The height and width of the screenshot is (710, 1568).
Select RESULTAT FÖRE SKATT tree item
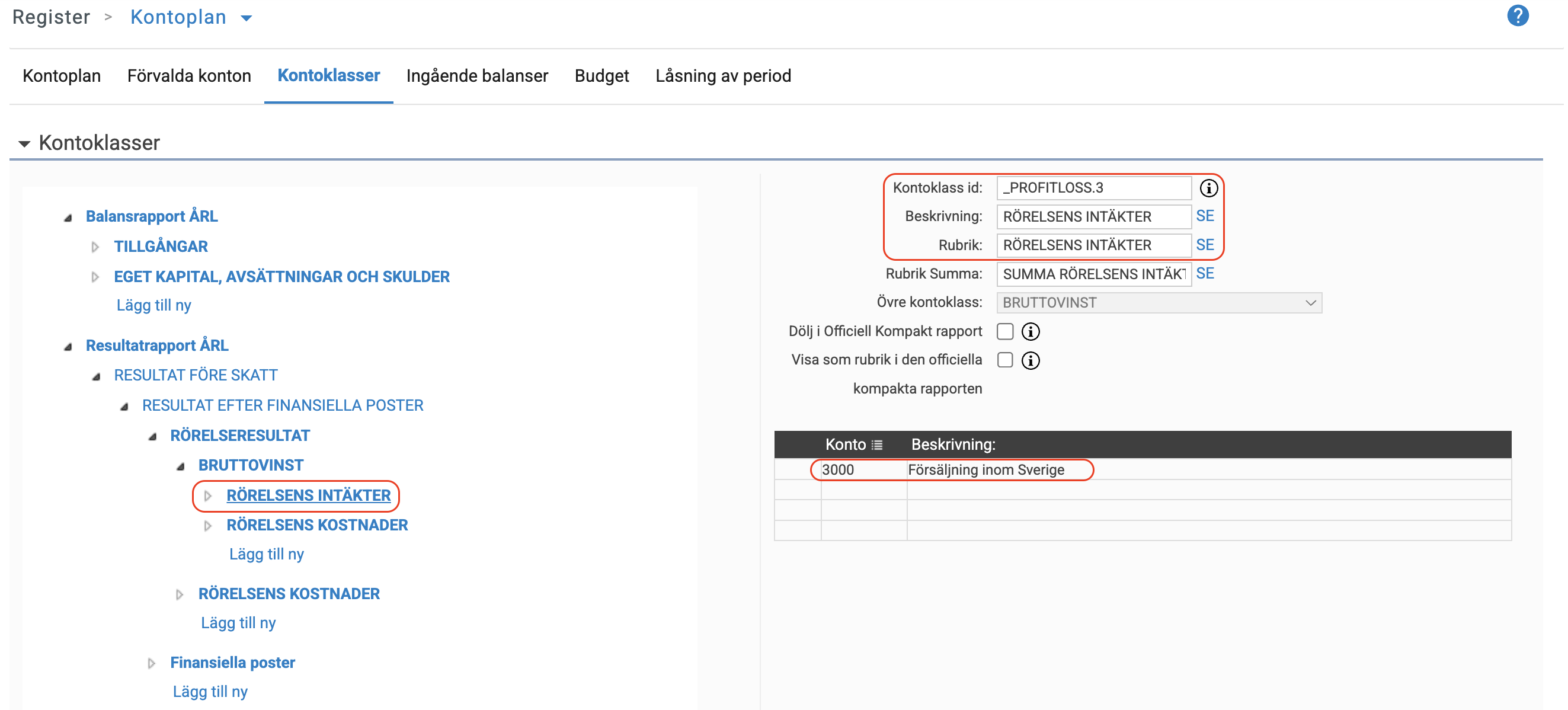pos(196,376)
